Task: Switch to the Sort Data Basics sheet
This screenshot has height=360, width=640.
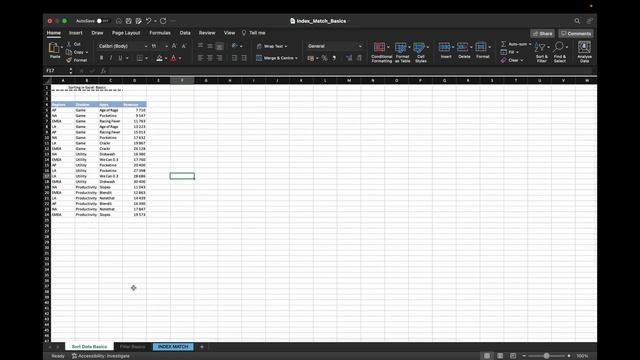Action: click(x=89, y=347)
